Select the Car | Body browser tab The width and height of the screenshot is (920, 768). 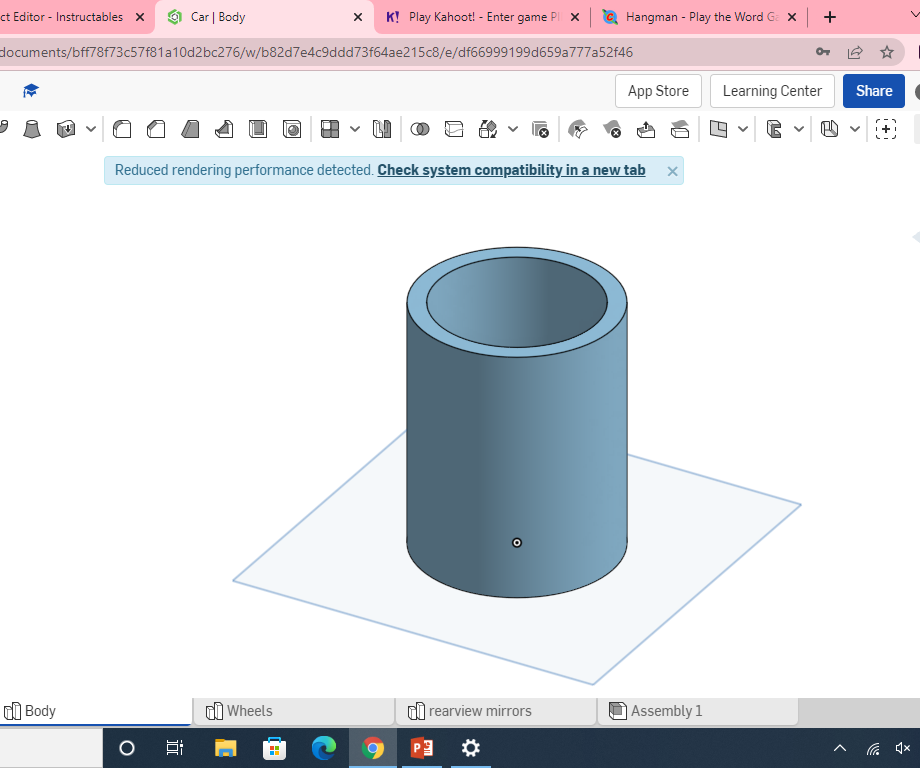pos(264,17)
